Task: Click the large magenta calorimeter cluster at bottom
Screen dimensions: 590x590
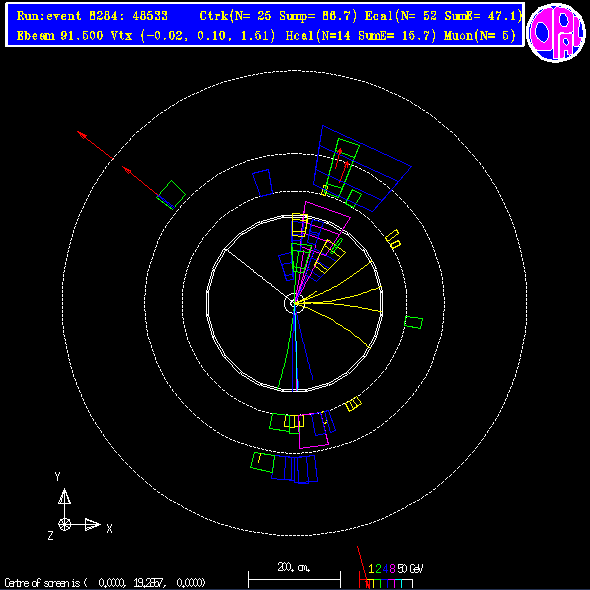Action: pos(313,431)
